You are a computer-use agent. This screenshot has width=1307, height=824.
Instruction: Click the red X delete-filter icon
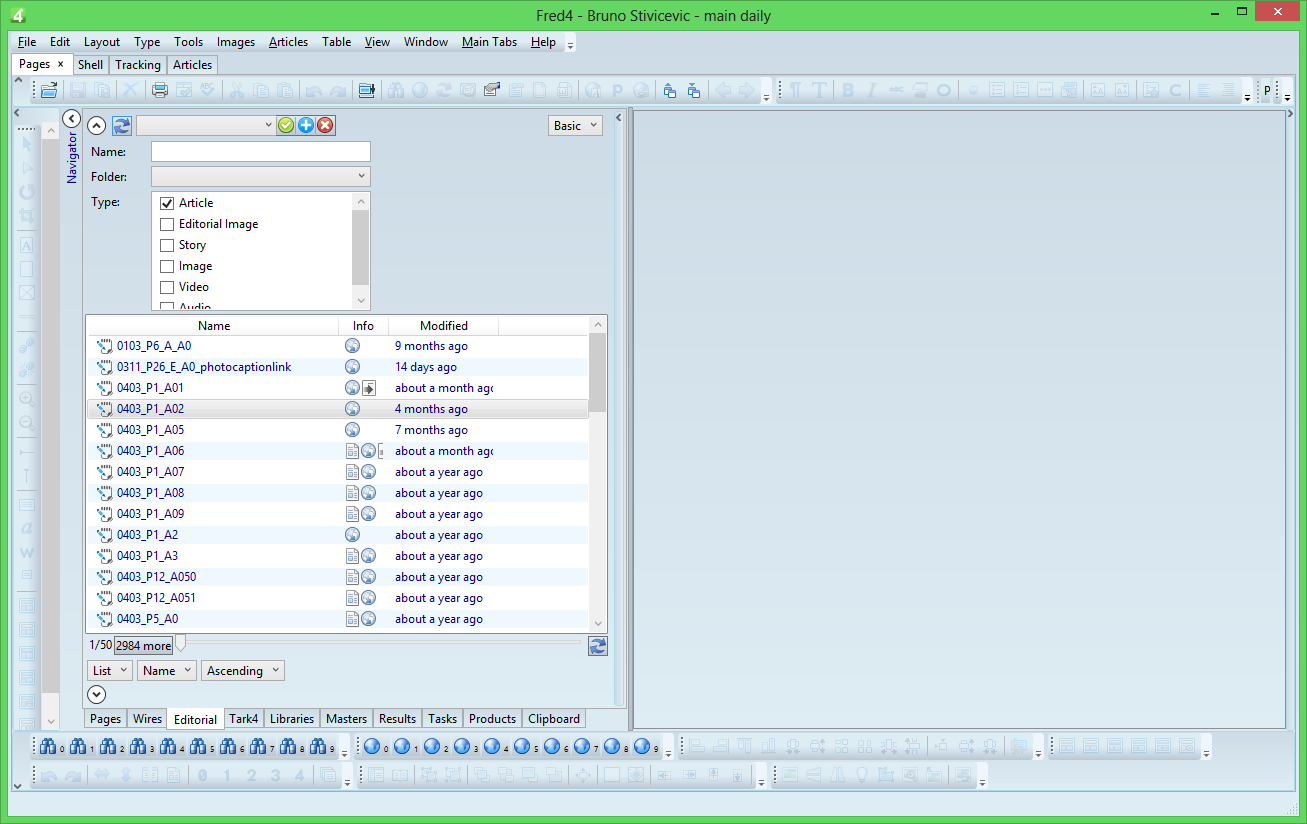coord(325,125)
